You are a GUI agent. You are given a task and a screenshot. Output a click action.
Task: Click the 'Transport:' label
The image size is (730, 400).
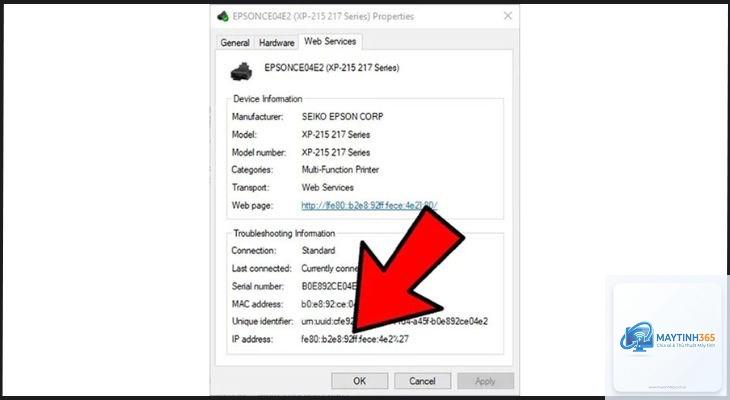250,187
